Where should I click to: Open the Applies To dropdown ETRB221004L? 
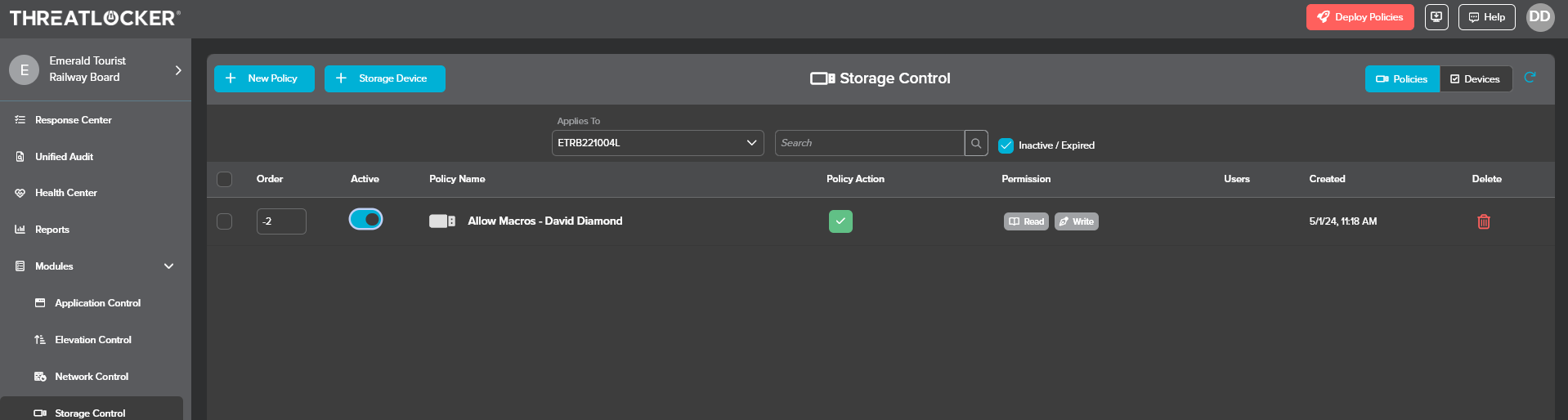click(657, 143)
